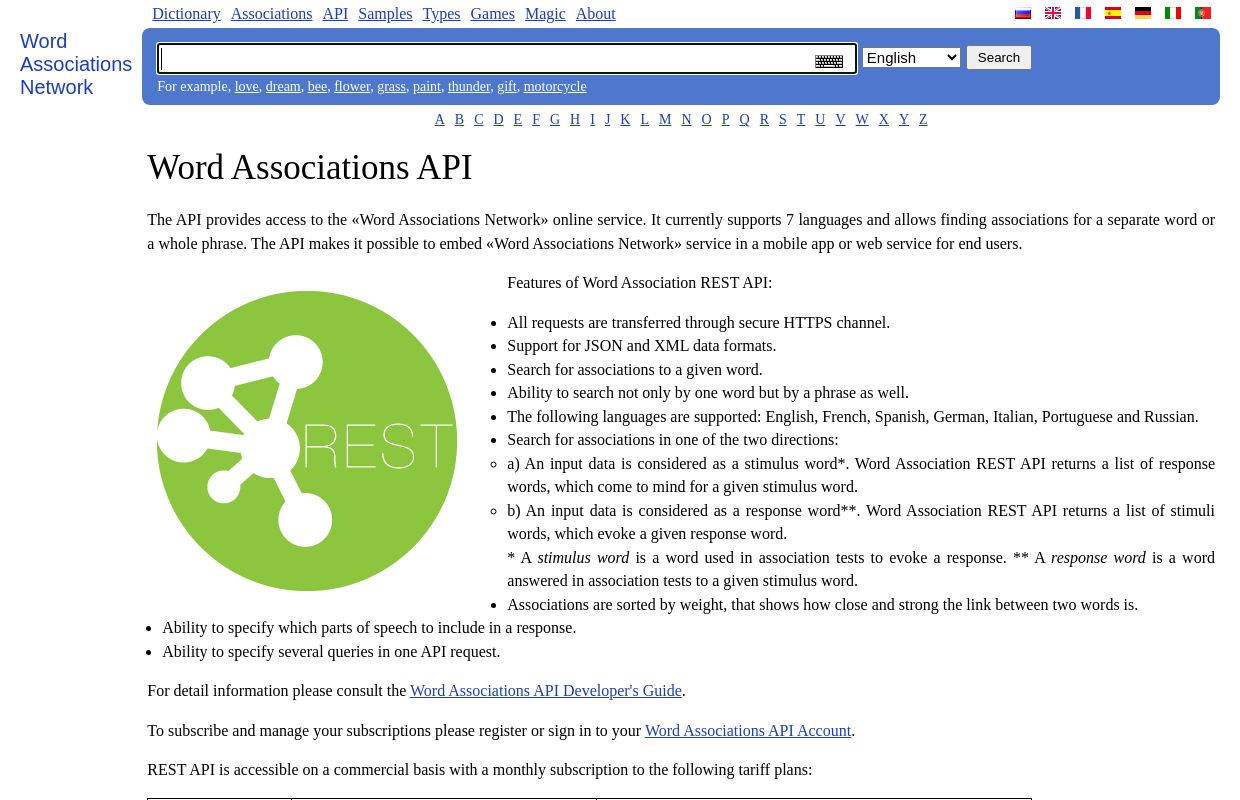Screen dimensions: 1240x800
Task: Try the example word 'bee'
Action: click(317, 87)
